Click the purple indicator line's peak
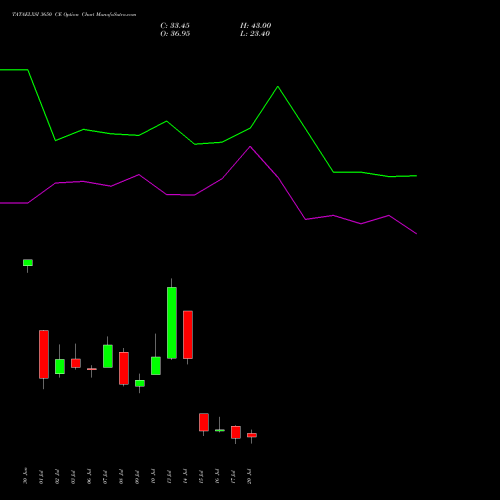This screenshot has width=500, height=500. pos(250,147)
